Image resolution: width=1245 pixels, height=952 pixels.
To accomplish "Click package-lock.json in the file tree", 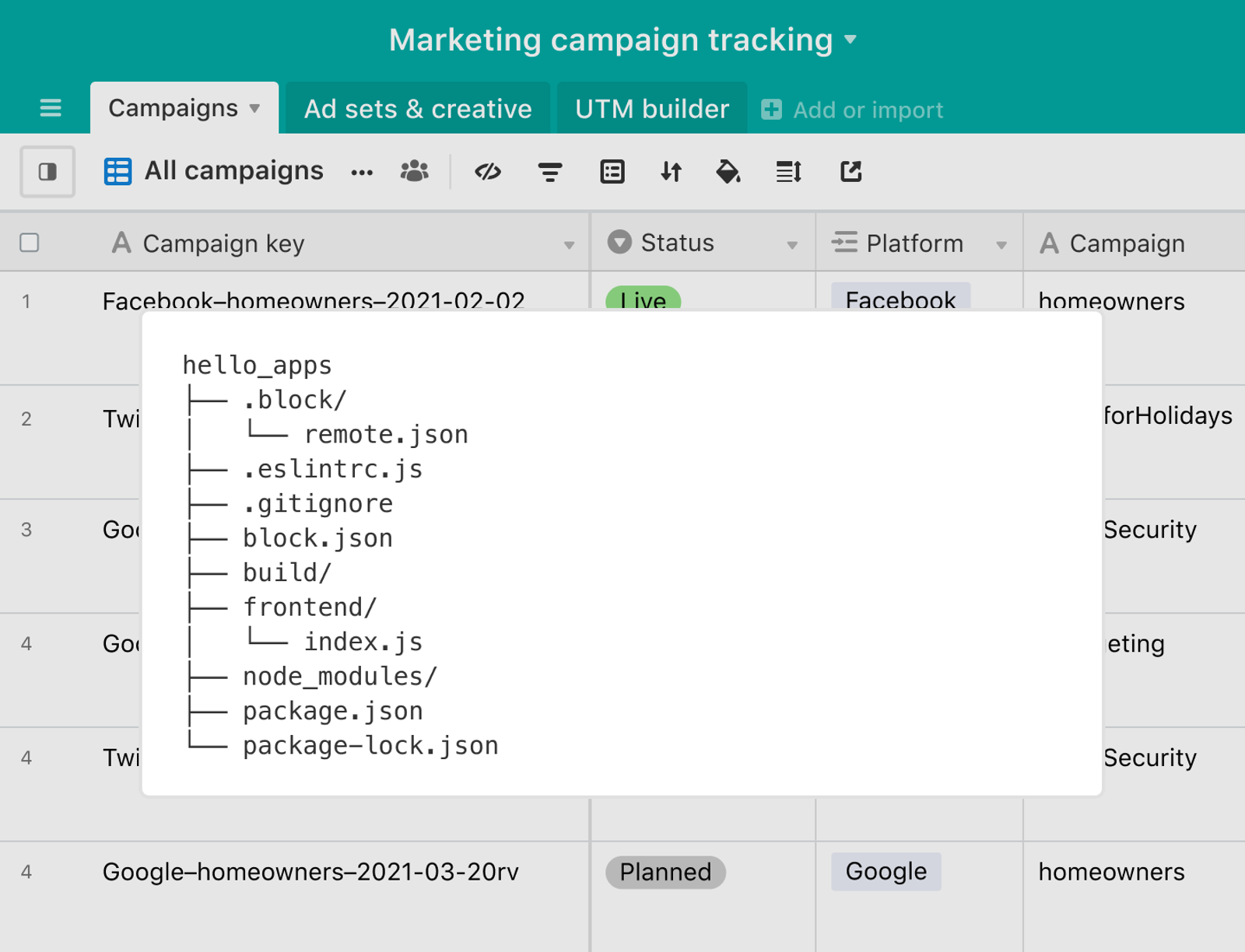I will pyautogui.click(x=370, y=745).
